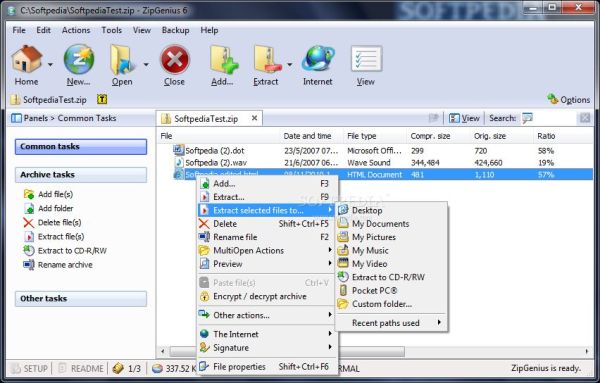Click the horizontal scrollbar left arrow
This screenshot has height=383, width=600.
coord(163,351)
